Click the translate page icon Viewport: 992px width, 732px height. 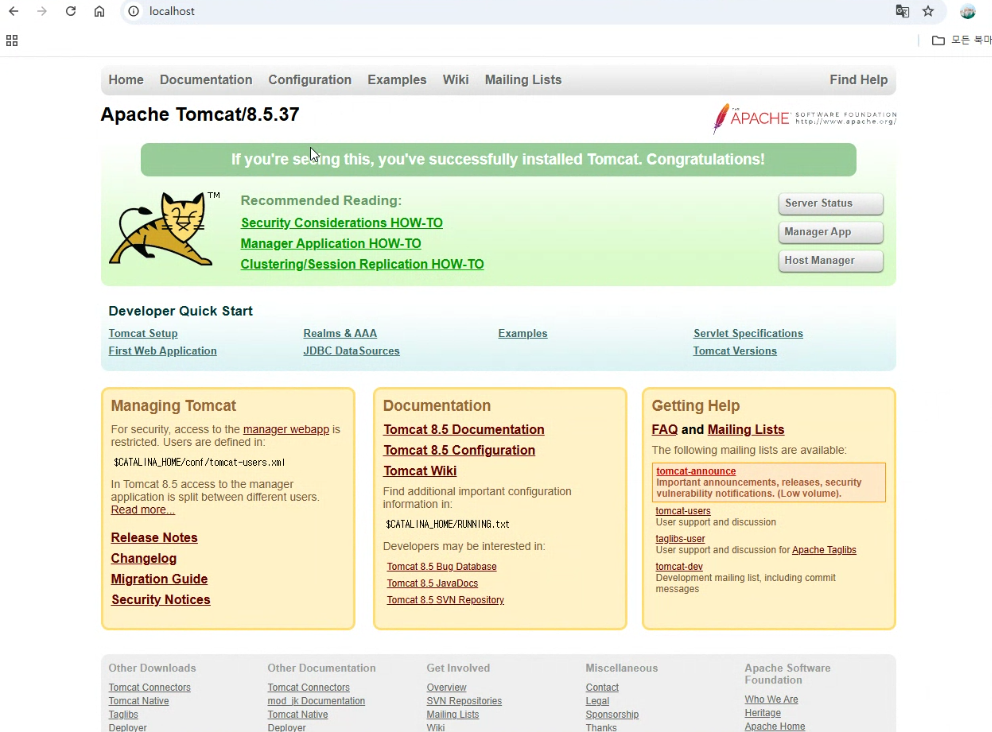902,11
